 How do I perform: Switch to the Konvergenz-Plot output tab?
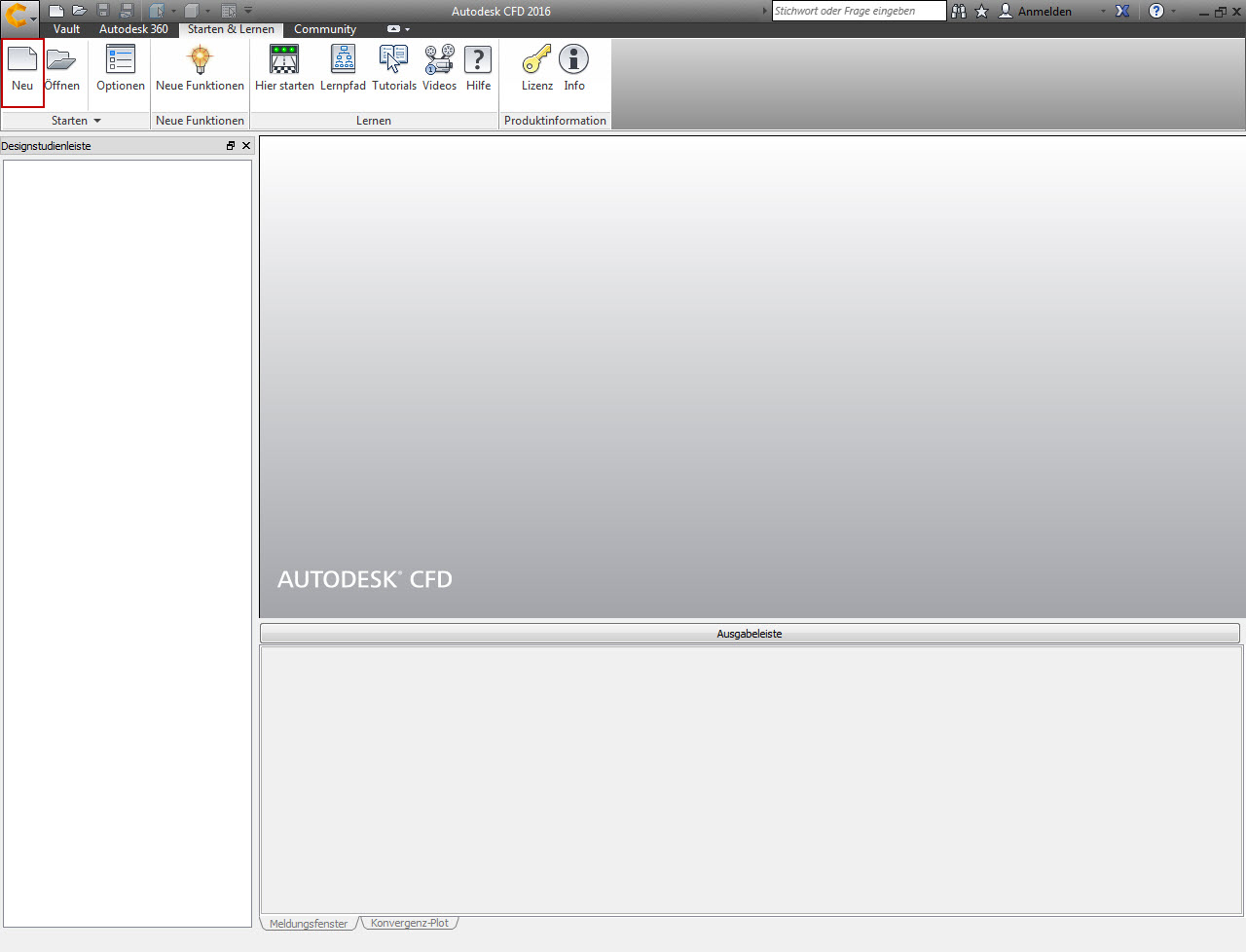[x=410, y=923]
